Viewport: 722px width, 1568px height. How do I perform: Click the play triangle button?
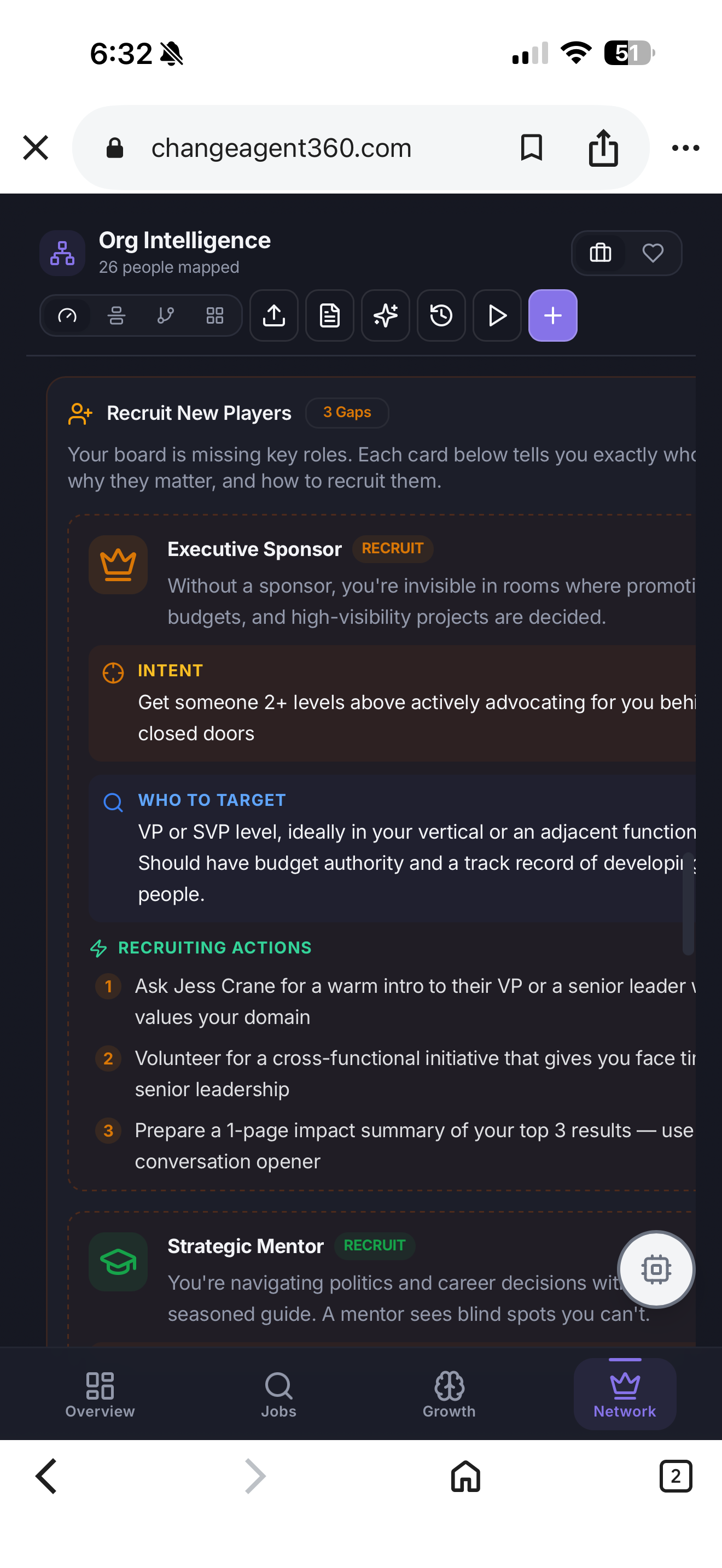pos(497,315)
